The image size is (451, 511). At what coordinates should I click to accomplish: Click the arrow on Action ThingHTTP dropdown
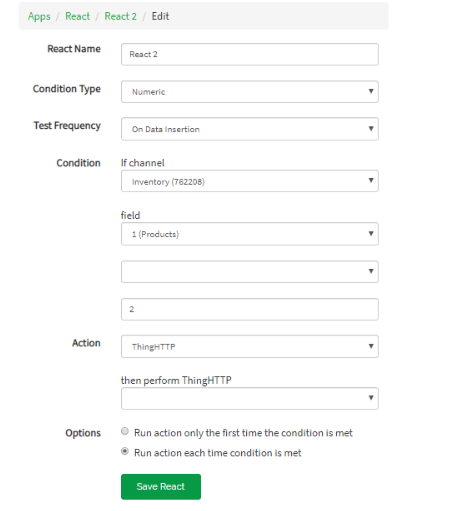click(x=371, y=346)
